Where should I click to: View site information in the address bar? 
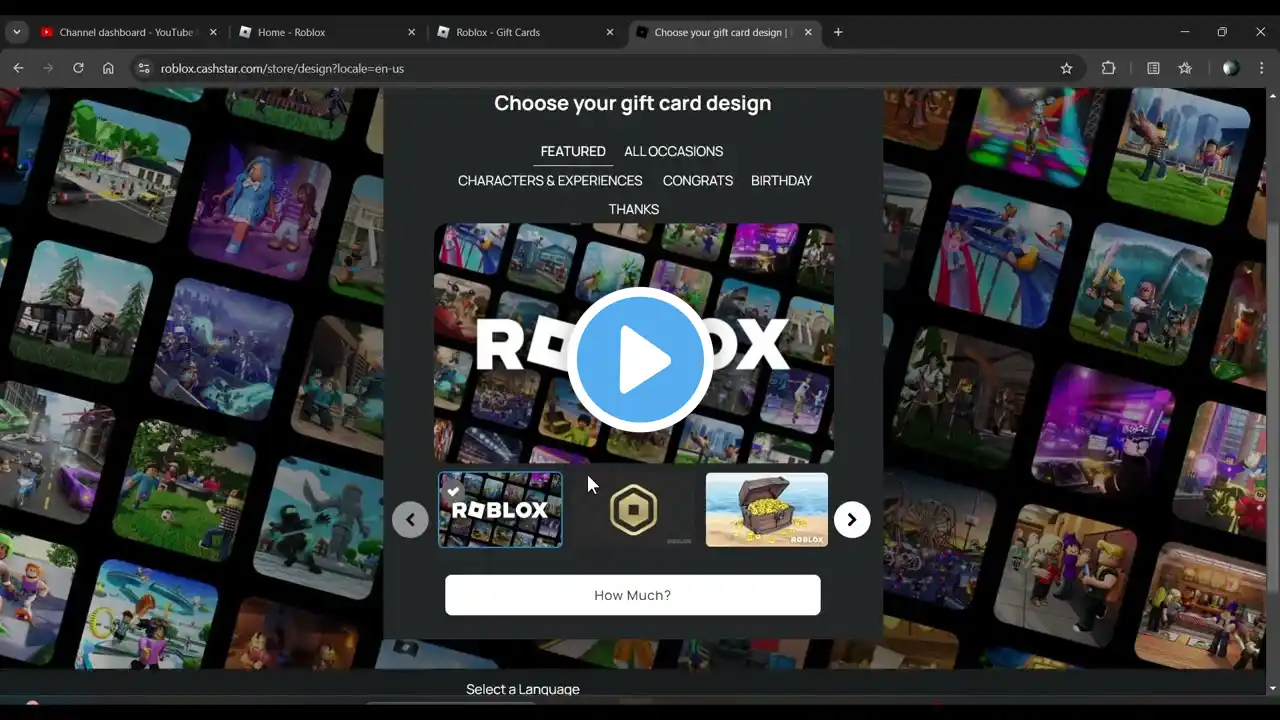click(x=143, y=68)
